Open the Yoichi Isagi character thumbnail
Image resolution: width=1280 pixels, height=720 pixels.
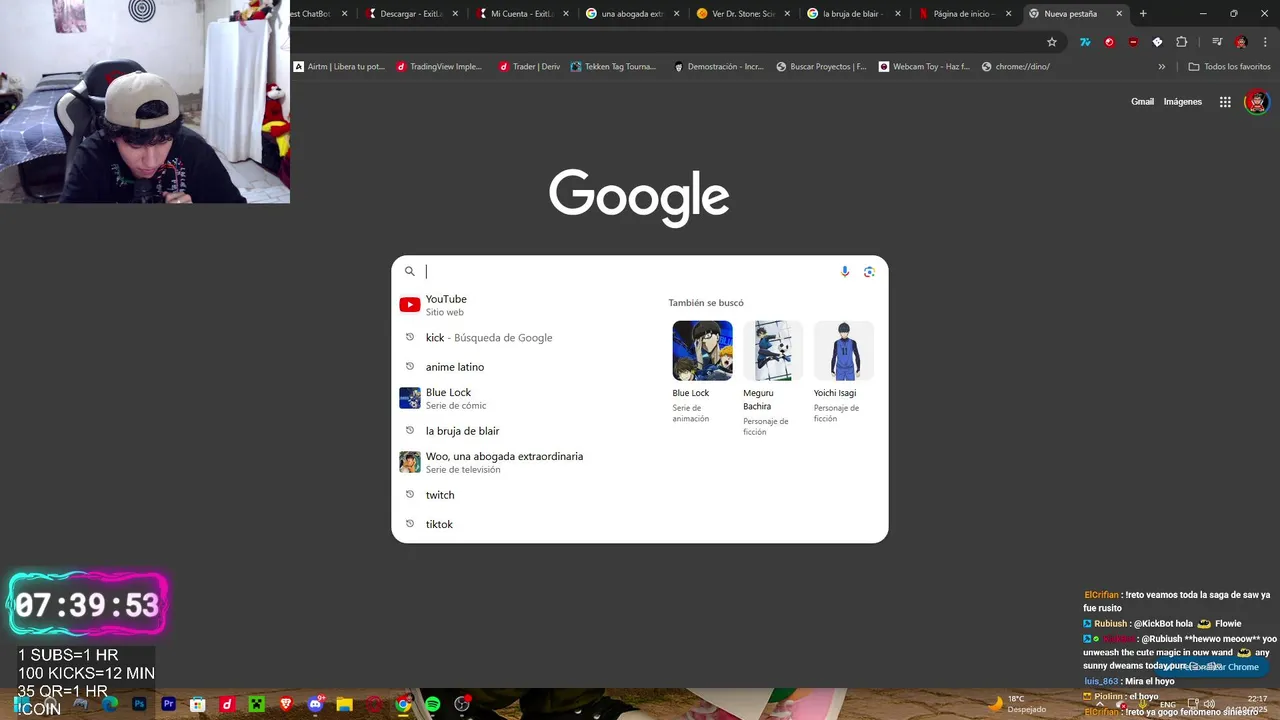pos(843,351)
